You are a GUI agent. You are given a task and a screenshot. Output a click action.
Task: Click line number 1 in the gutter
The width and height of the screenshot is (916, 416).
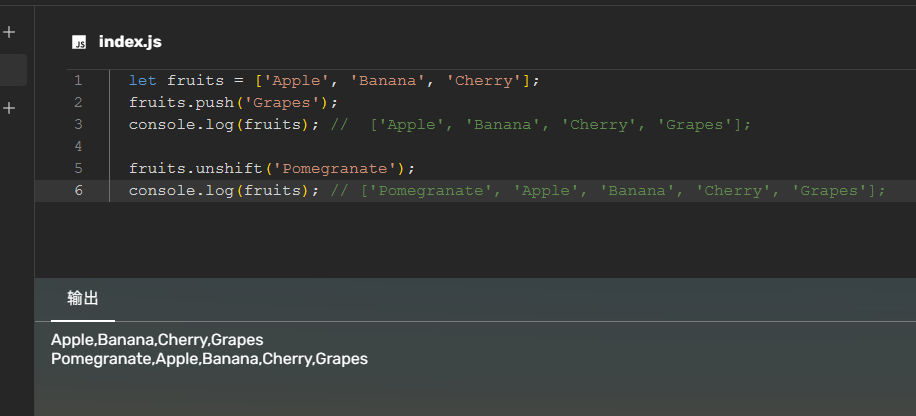tap(78, 80)
